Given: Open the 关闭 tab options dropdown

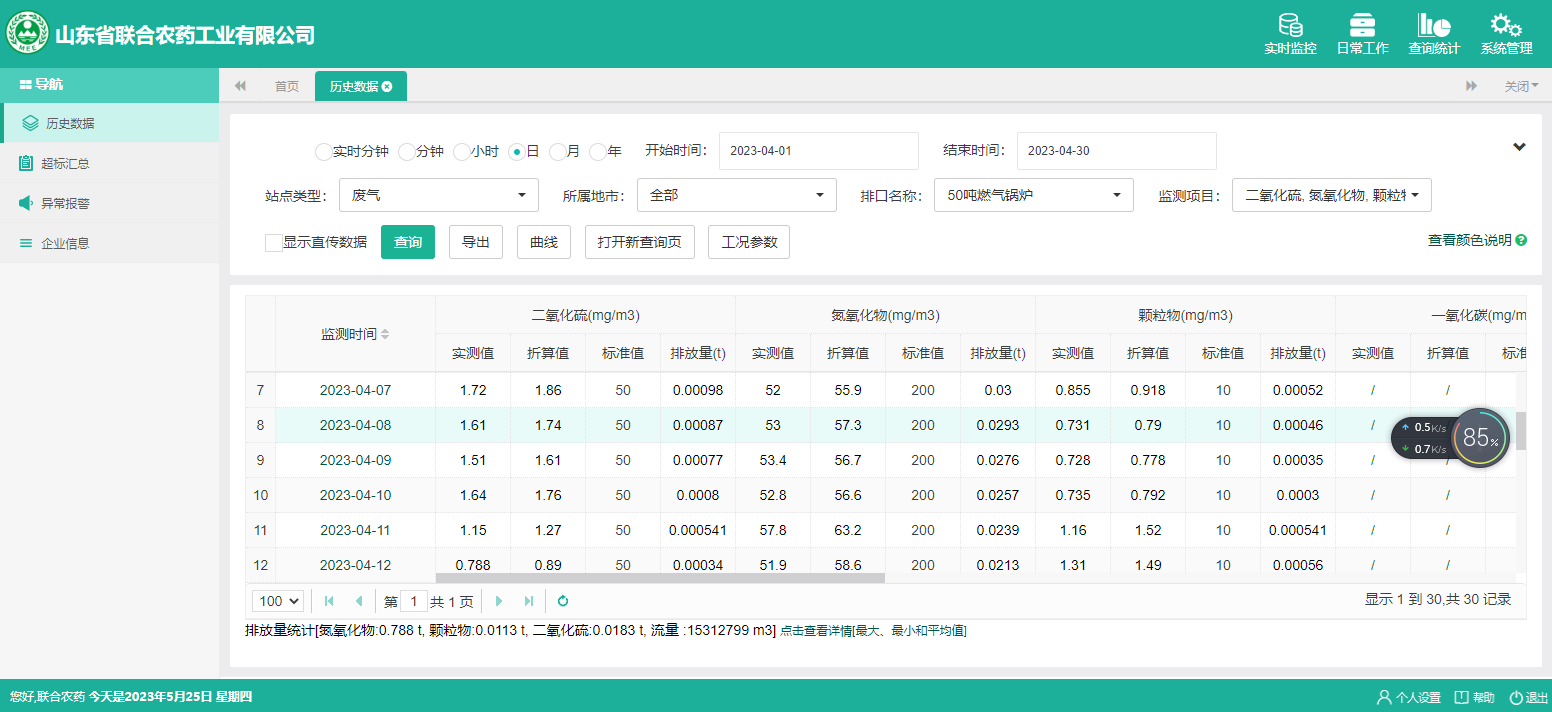Looking at the screenshot, I should tap(1521, 86).
